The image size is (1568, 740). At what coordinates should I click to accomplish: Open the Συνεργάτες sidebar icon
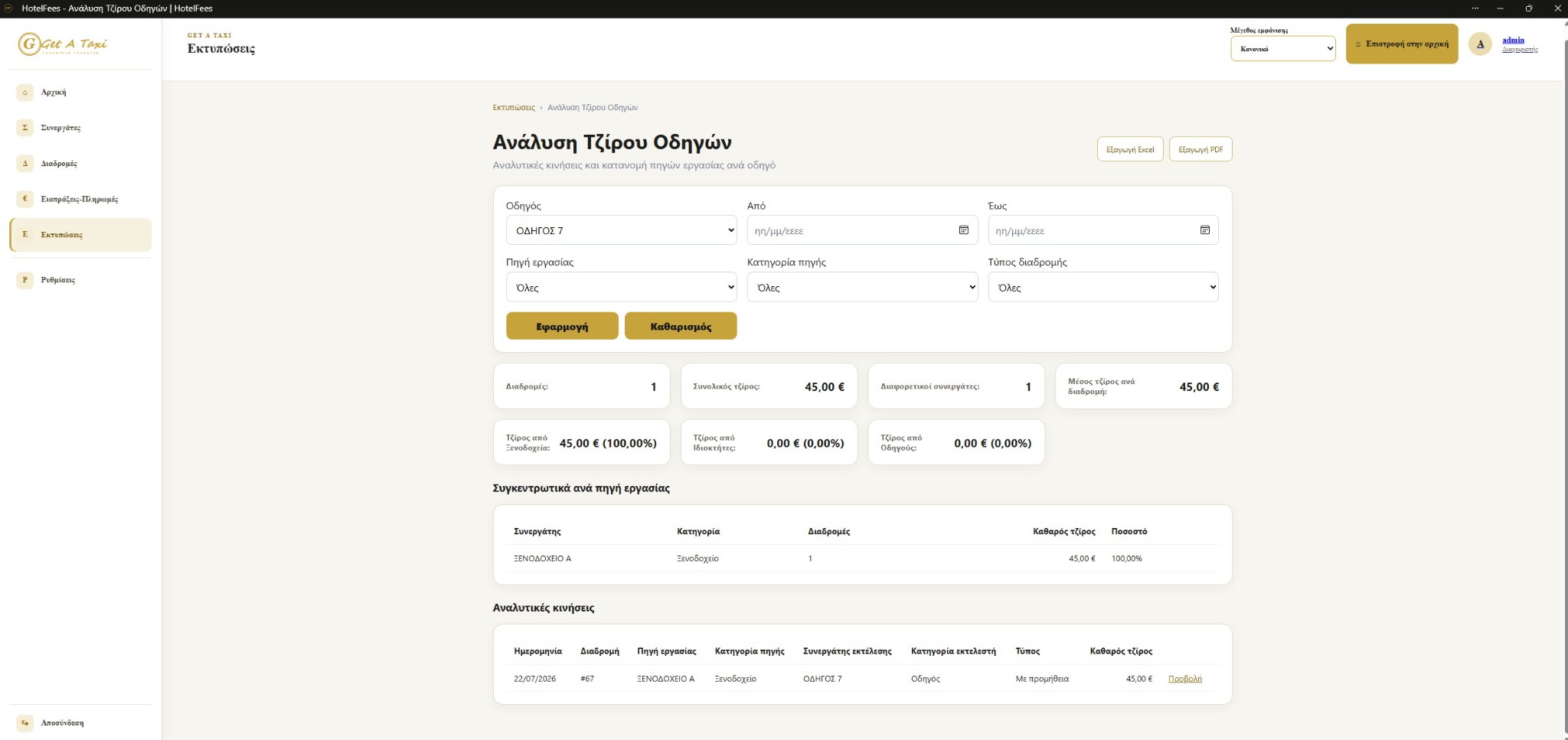24,128
